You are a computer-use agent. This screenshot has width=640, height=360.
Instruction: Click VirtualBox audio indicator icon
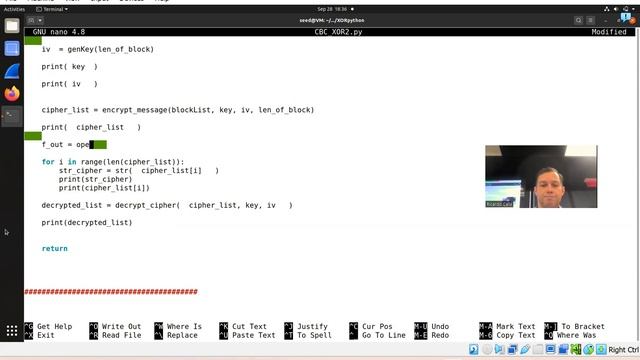[499, 349]
